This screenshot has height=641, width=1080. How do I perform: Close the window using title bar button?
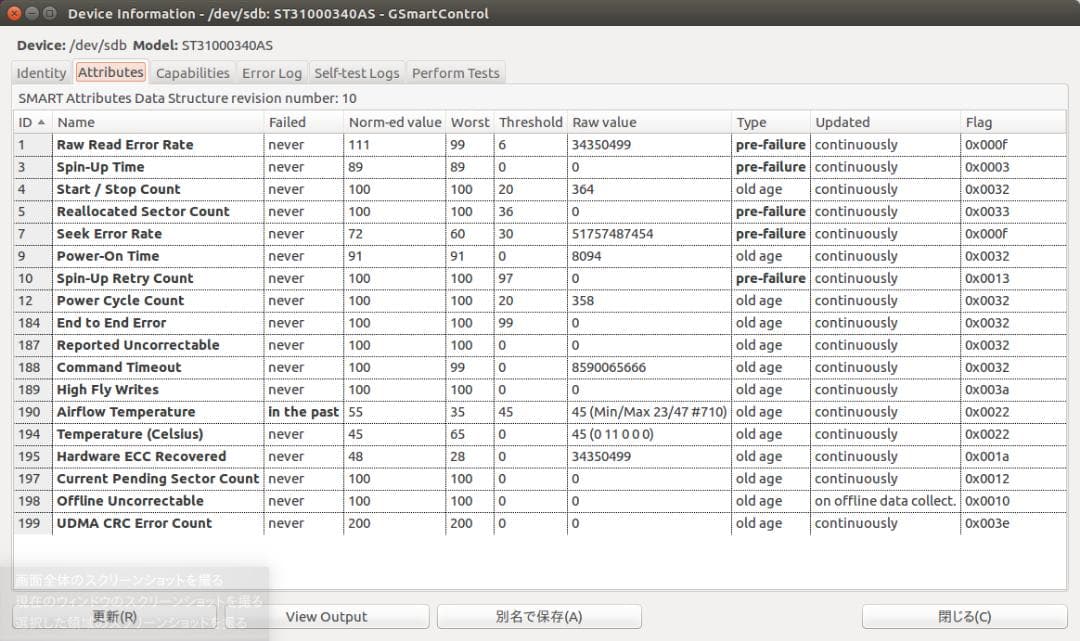tap(15, 14)
